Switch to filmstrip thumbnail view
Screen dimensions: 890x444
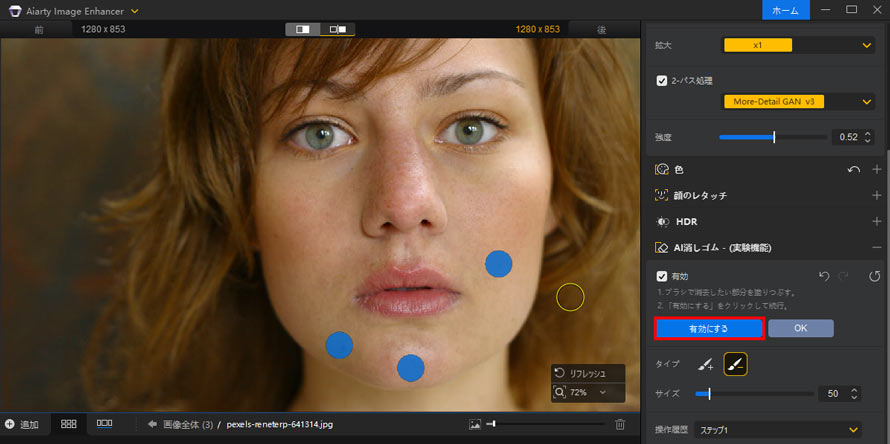104,424
